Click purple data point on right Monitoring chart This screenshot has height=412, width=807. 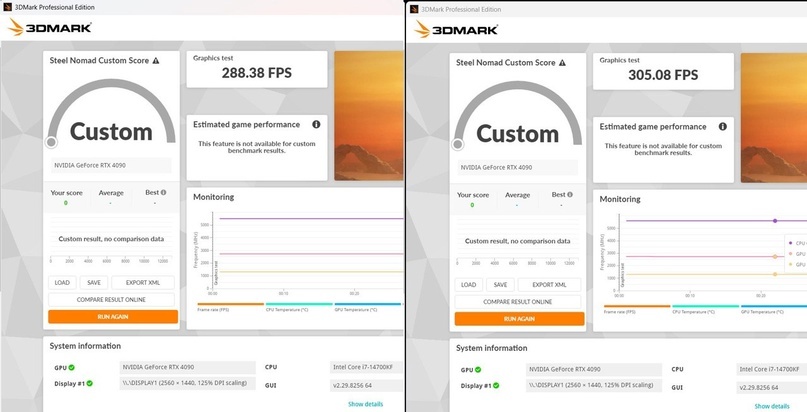775,221
